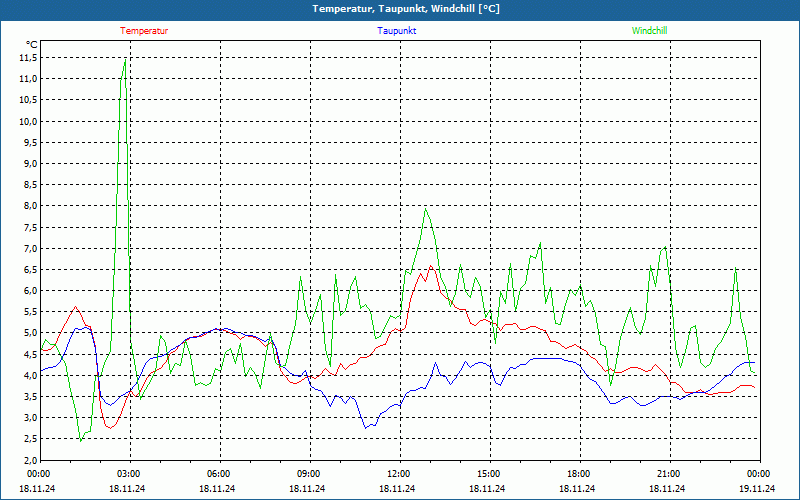Click the 15:00 time axis label
800x500 pixels.
tap(488, 474)
